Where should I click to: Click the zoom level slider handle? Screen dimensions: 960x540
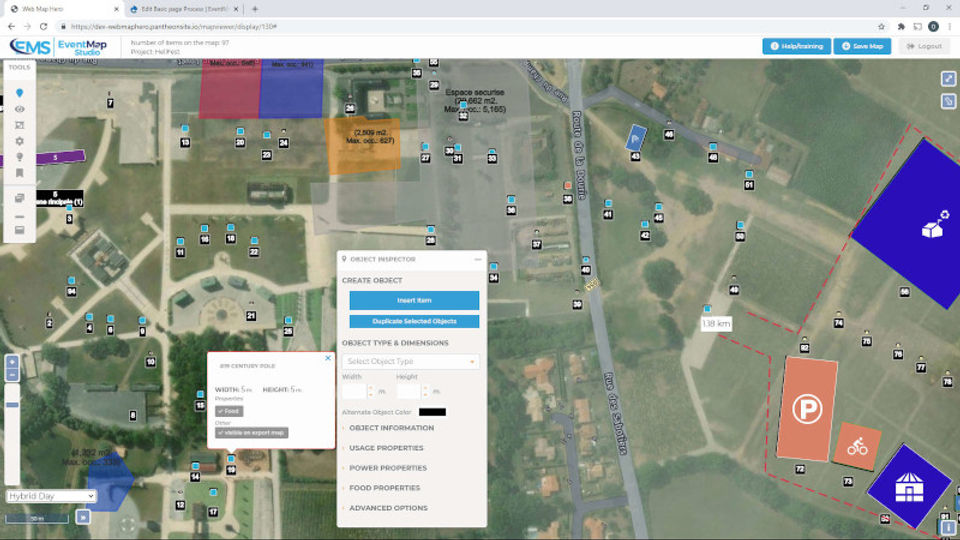coord(12,405)
